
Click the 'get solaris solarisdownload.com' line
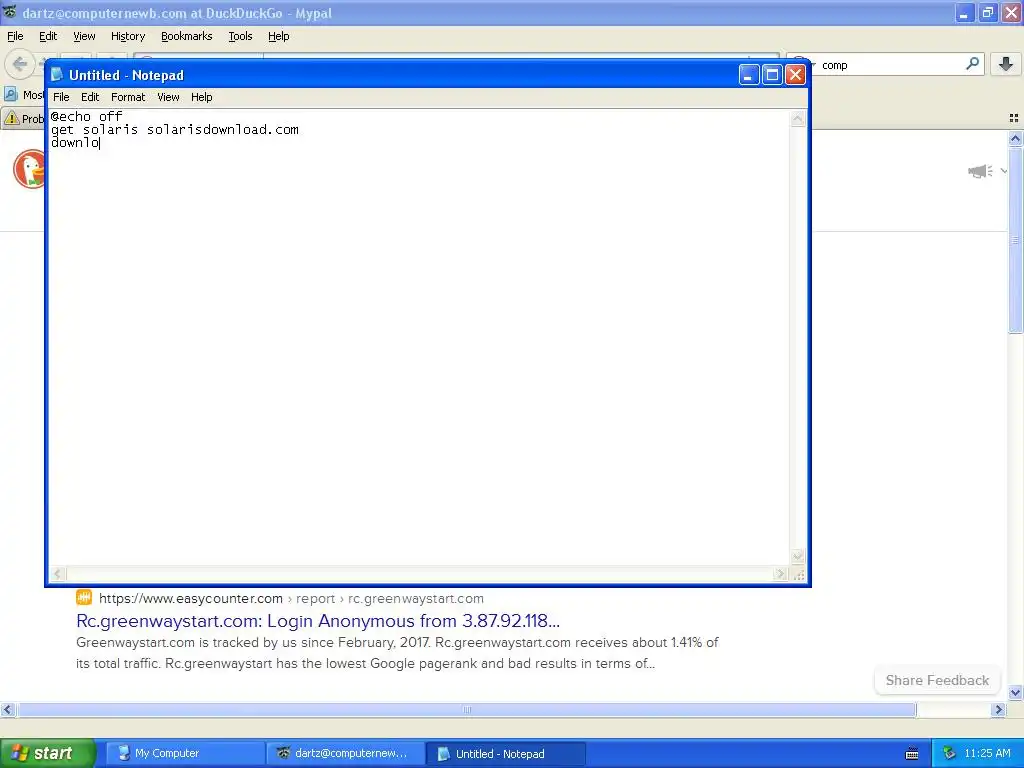tap(175, 129)
